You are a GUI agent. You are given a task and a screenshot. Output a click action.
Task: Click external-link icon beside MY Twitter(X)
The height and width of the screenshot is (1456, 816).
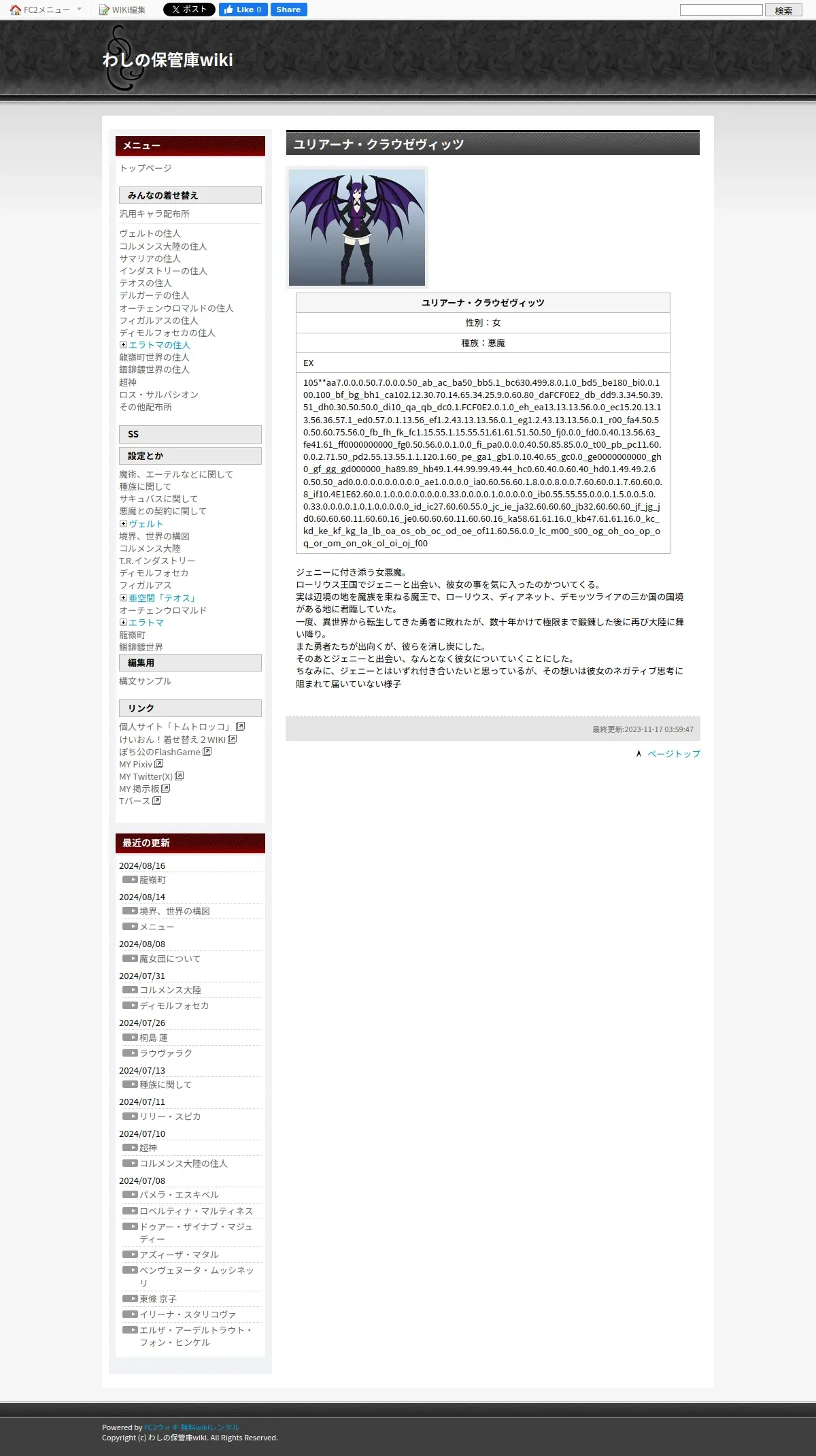(x=179, y=776)
